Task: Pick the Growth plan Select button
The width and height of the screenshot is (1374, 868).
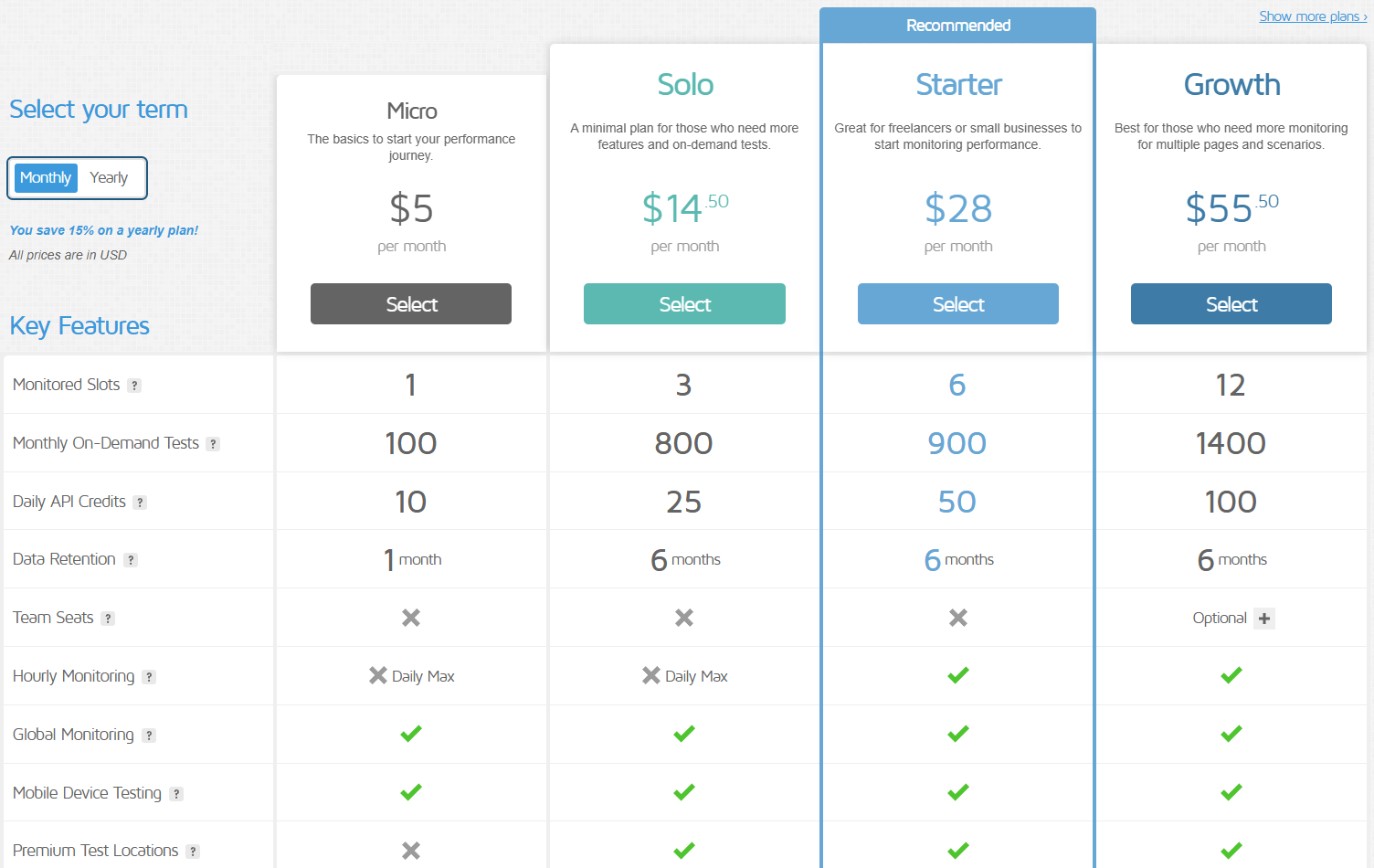Action: [x=1231, y=303]
